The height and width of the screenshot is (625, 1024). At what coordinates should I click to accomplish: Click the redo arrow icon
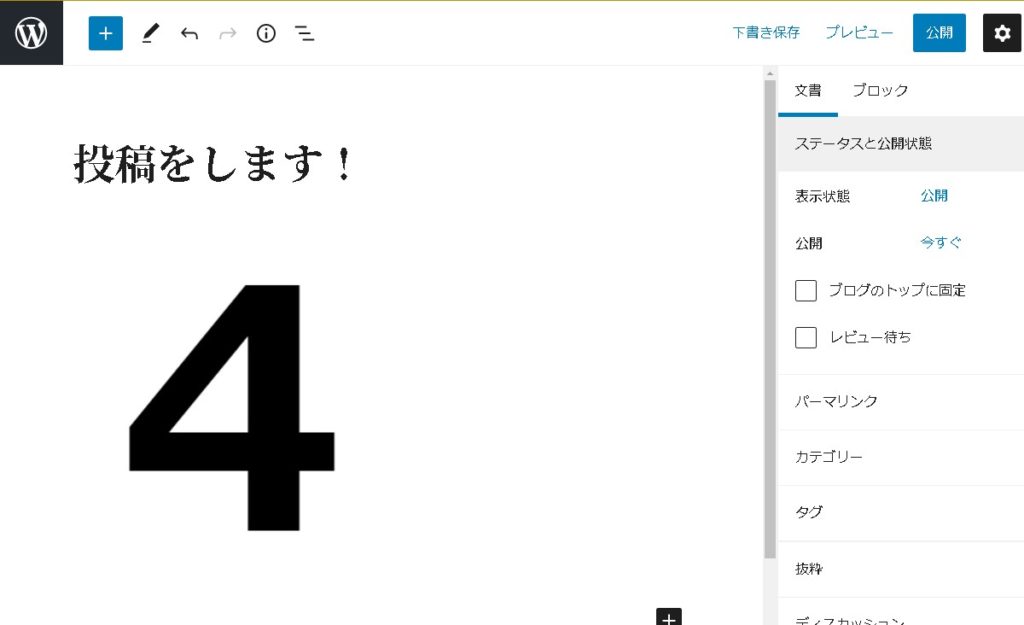coord(228,33)
